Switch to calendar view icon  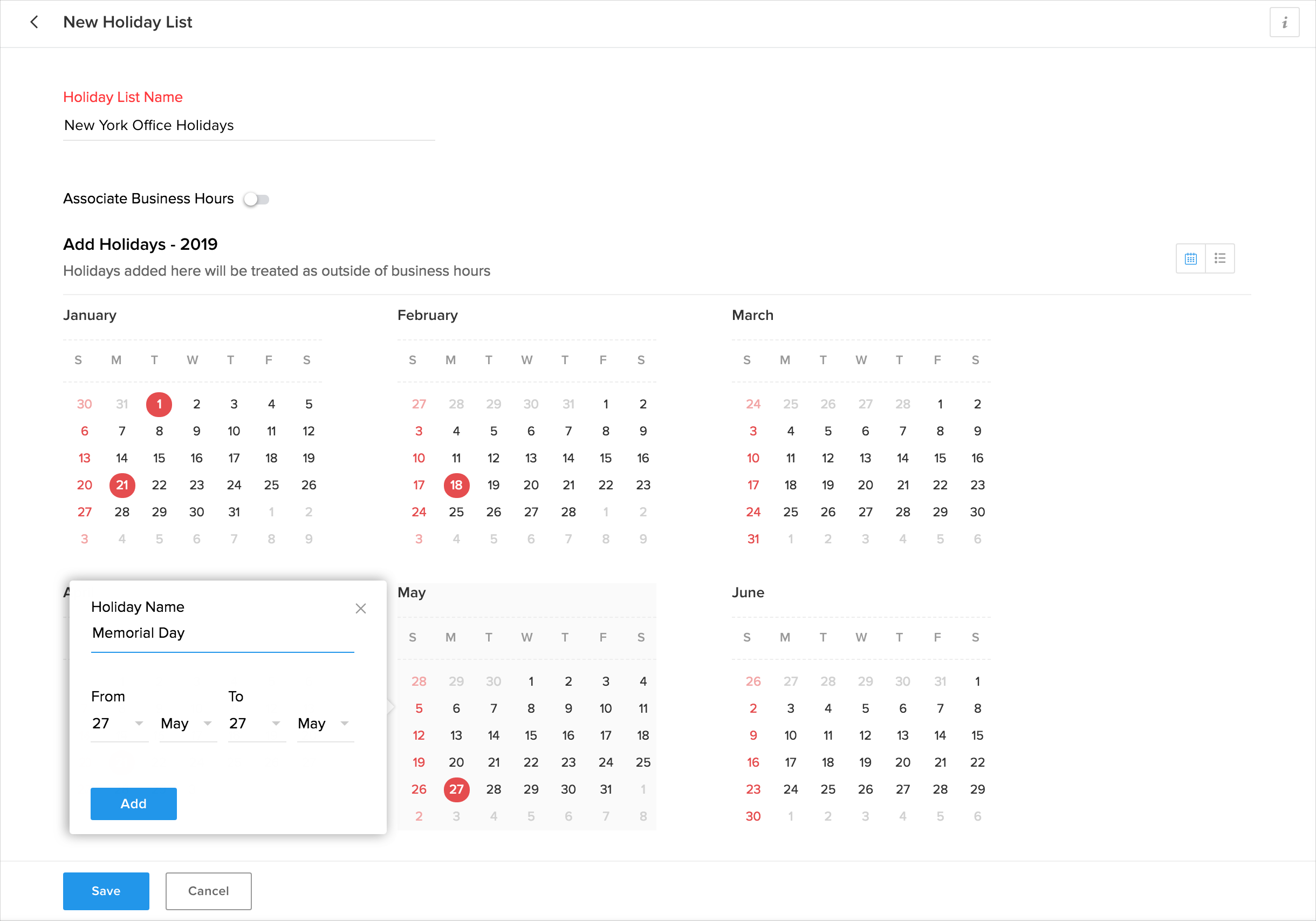(x=1190, y=258)
